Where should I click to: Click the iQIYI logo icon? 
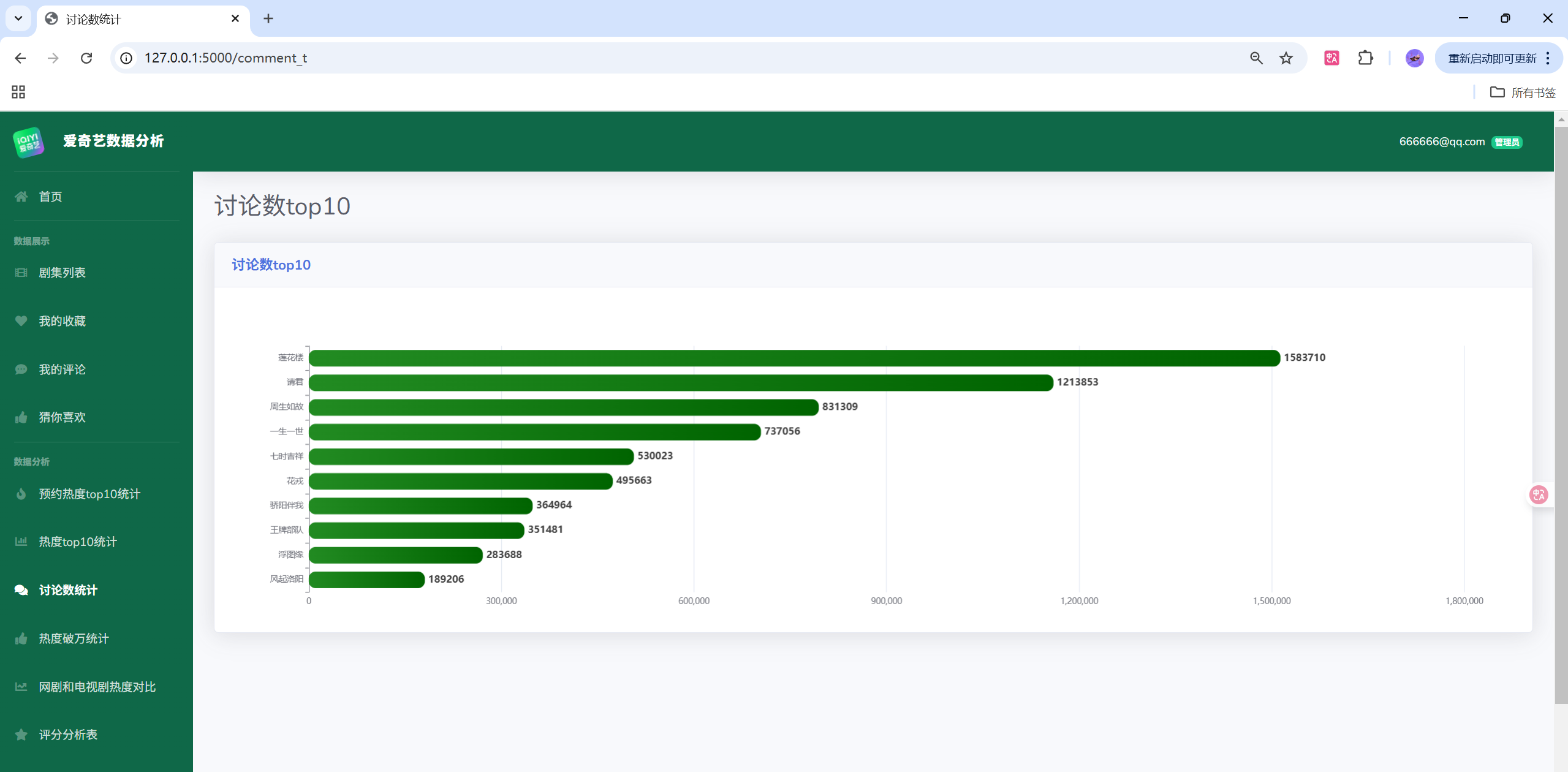[28, 142]
